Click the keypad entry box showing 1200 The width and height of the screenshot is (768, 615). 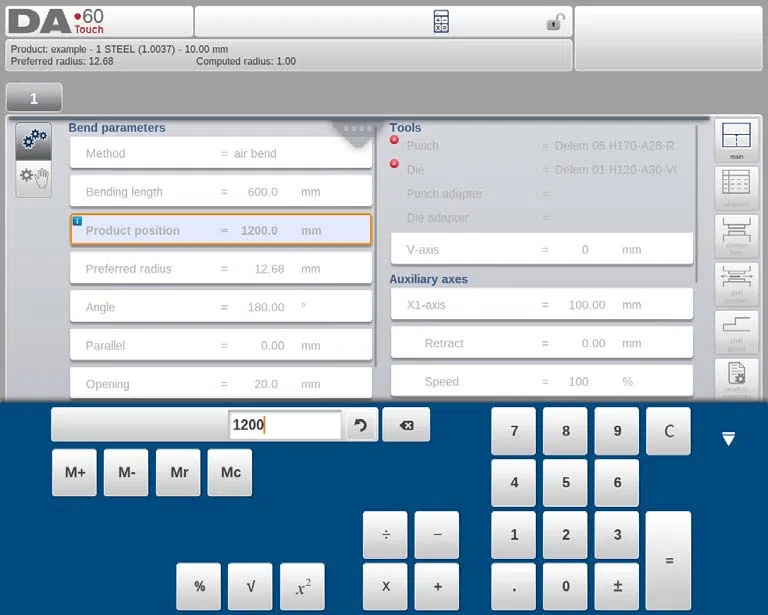(x=285, y=425)
